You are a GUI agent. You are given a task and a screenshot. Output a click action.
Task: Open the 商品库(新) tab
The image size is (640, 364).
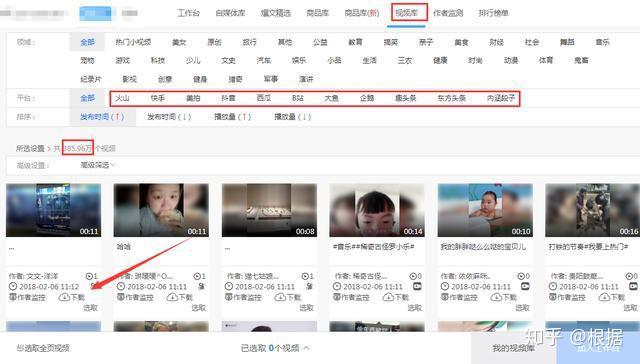(x=362, y=13)
